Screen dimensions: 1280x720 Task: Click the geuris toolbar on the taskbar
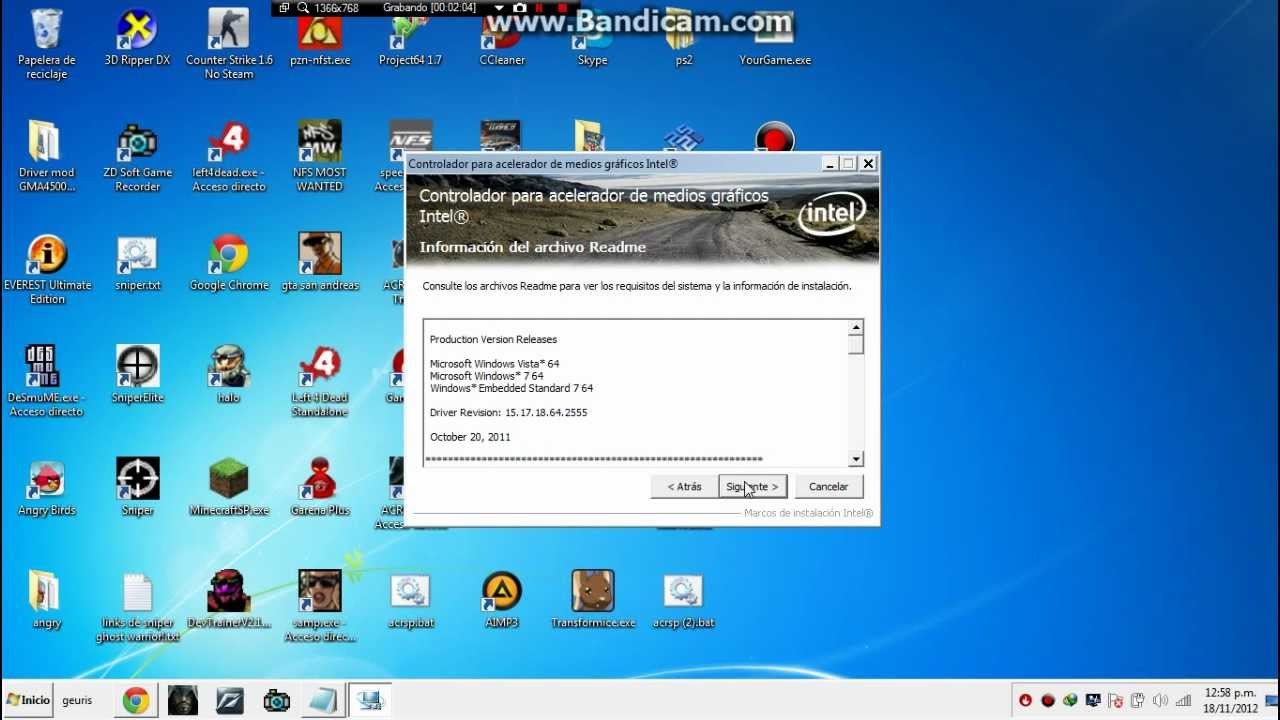click(77, 701)
